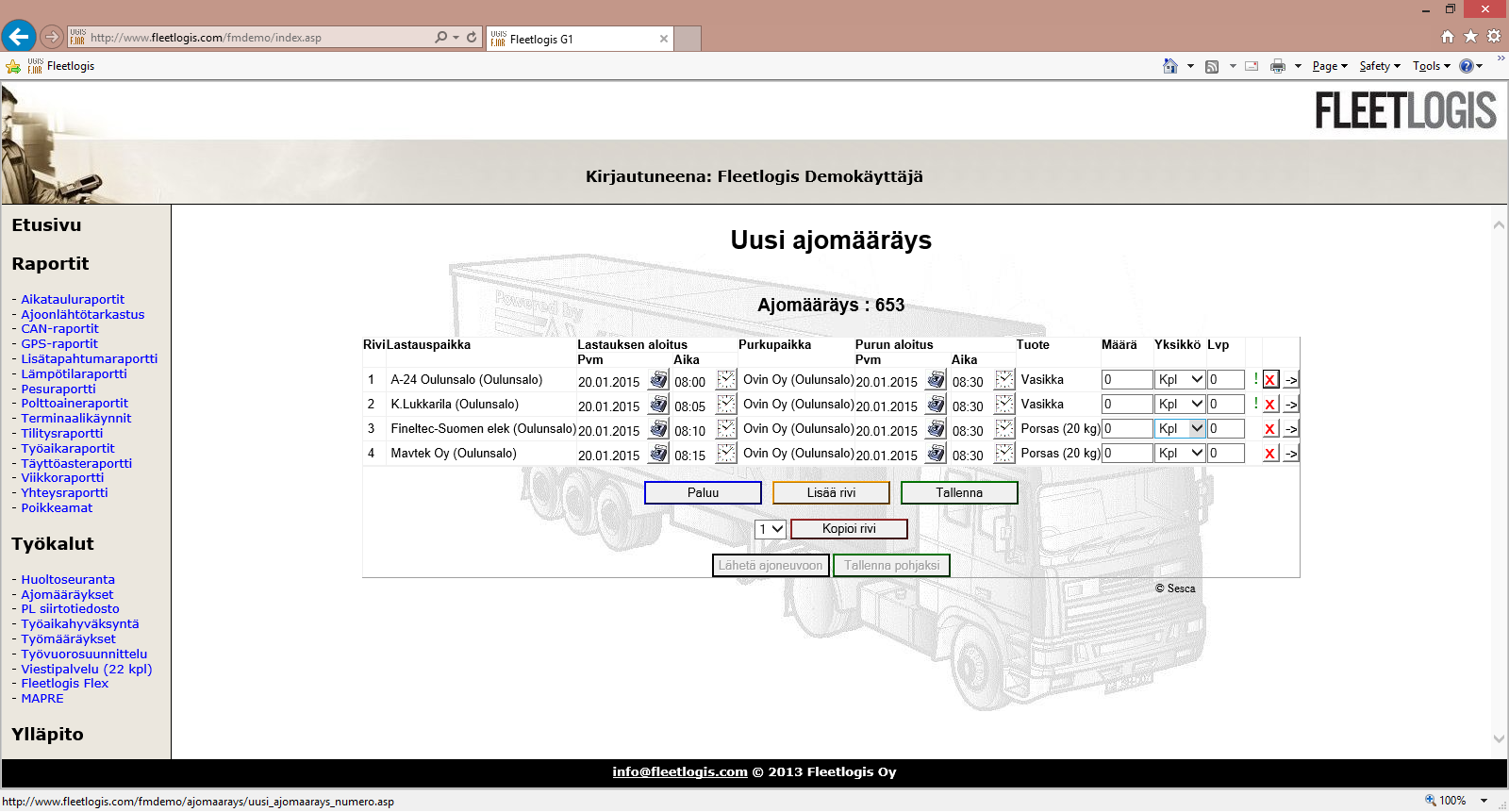Expand the zoom level dropdown in status bar
1509x812 pixels.
[1484, 801]
